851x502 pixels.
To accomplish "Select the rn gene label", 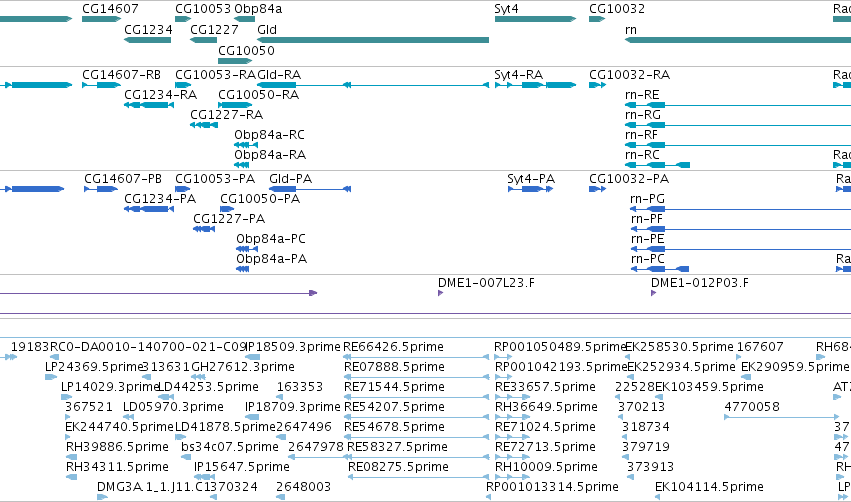I will point(631,30).
